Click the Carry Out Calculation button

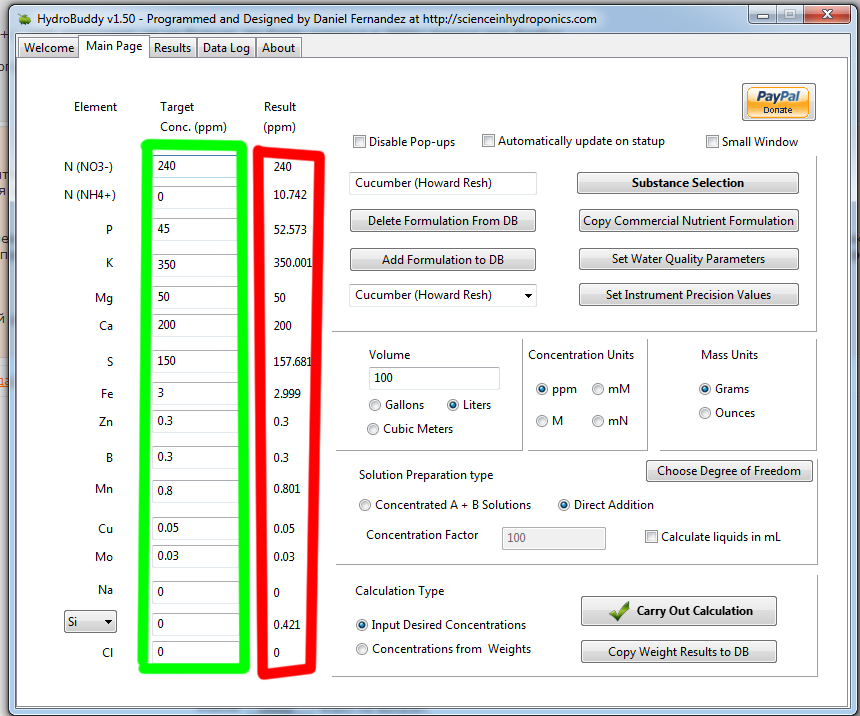(679, 611)
